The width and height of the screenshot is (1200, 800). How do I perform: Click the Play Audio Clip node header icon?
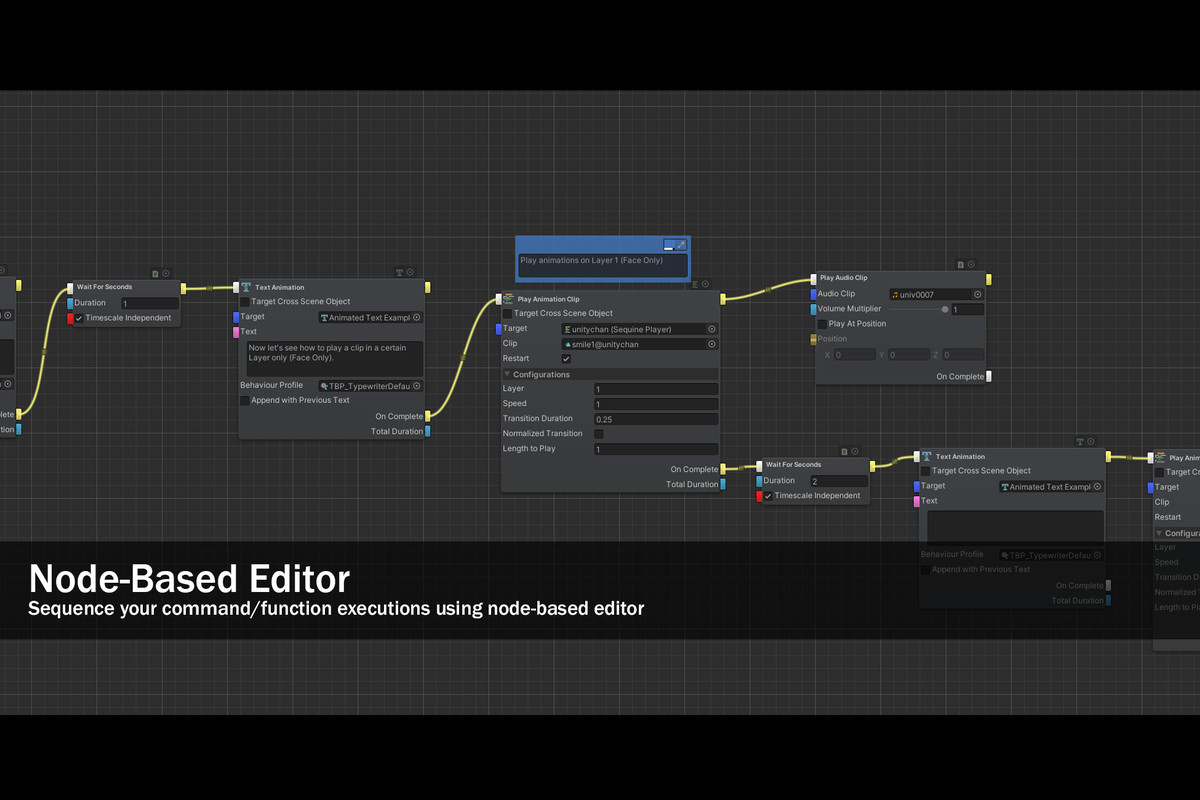tap(821, 278)
